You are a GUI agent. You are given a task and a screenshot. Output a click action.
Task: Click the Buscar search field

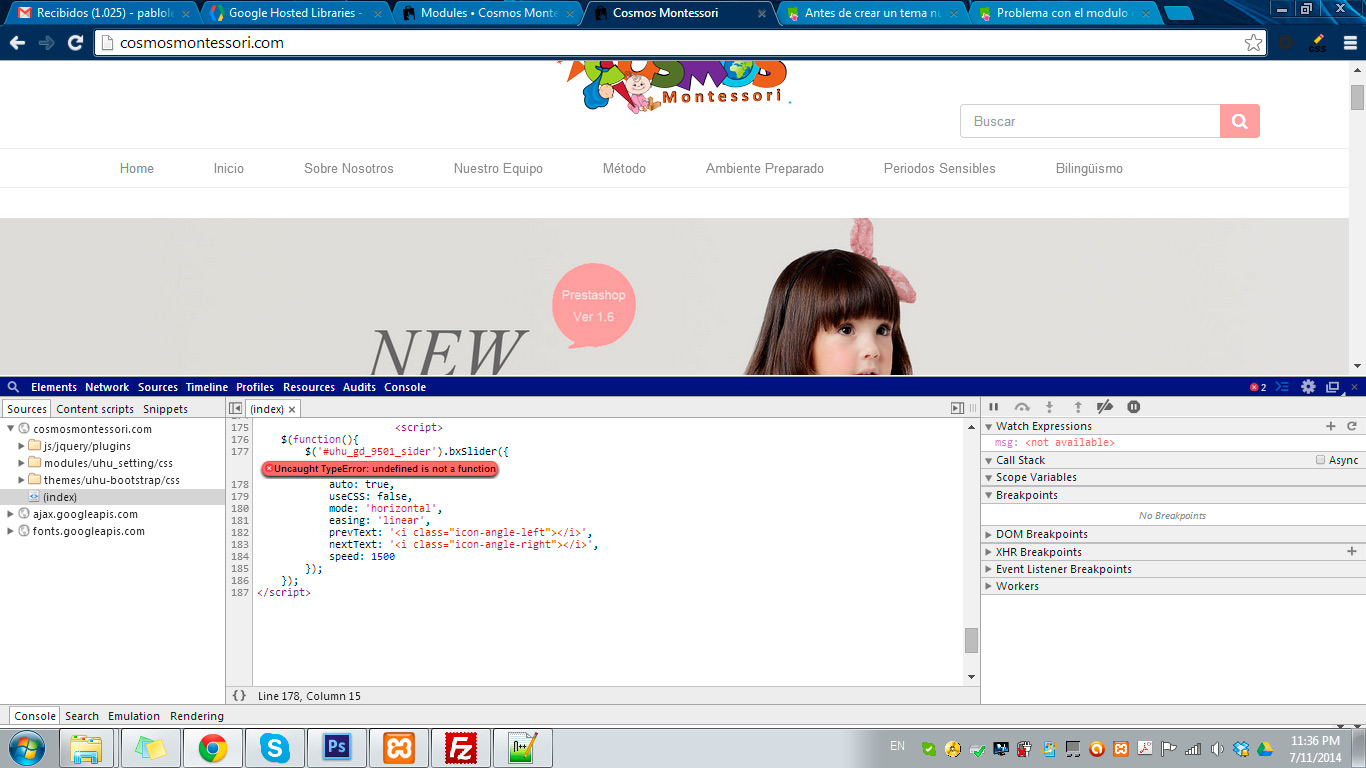coord(1090,121)
